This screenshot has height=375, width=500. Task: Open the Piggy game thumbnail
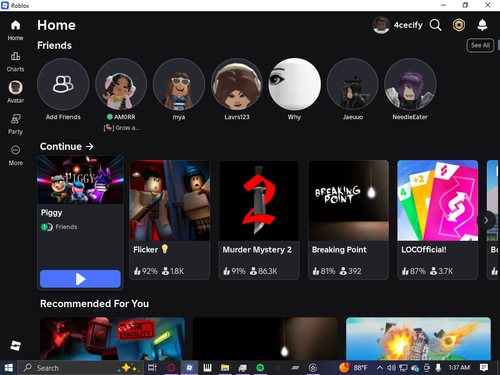click(80, 180)
